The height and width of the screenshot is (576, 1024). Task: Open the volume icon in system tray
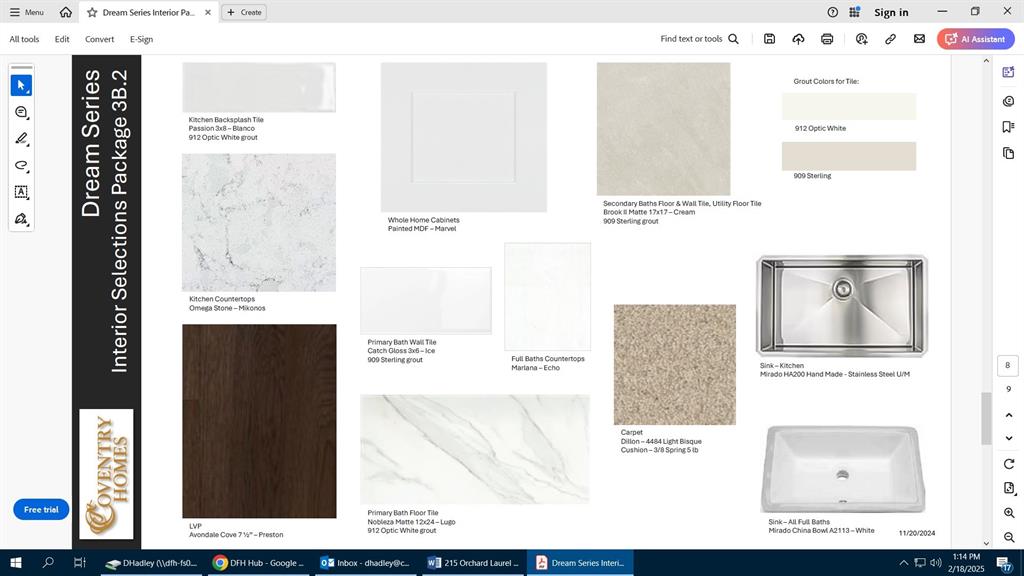935,562
